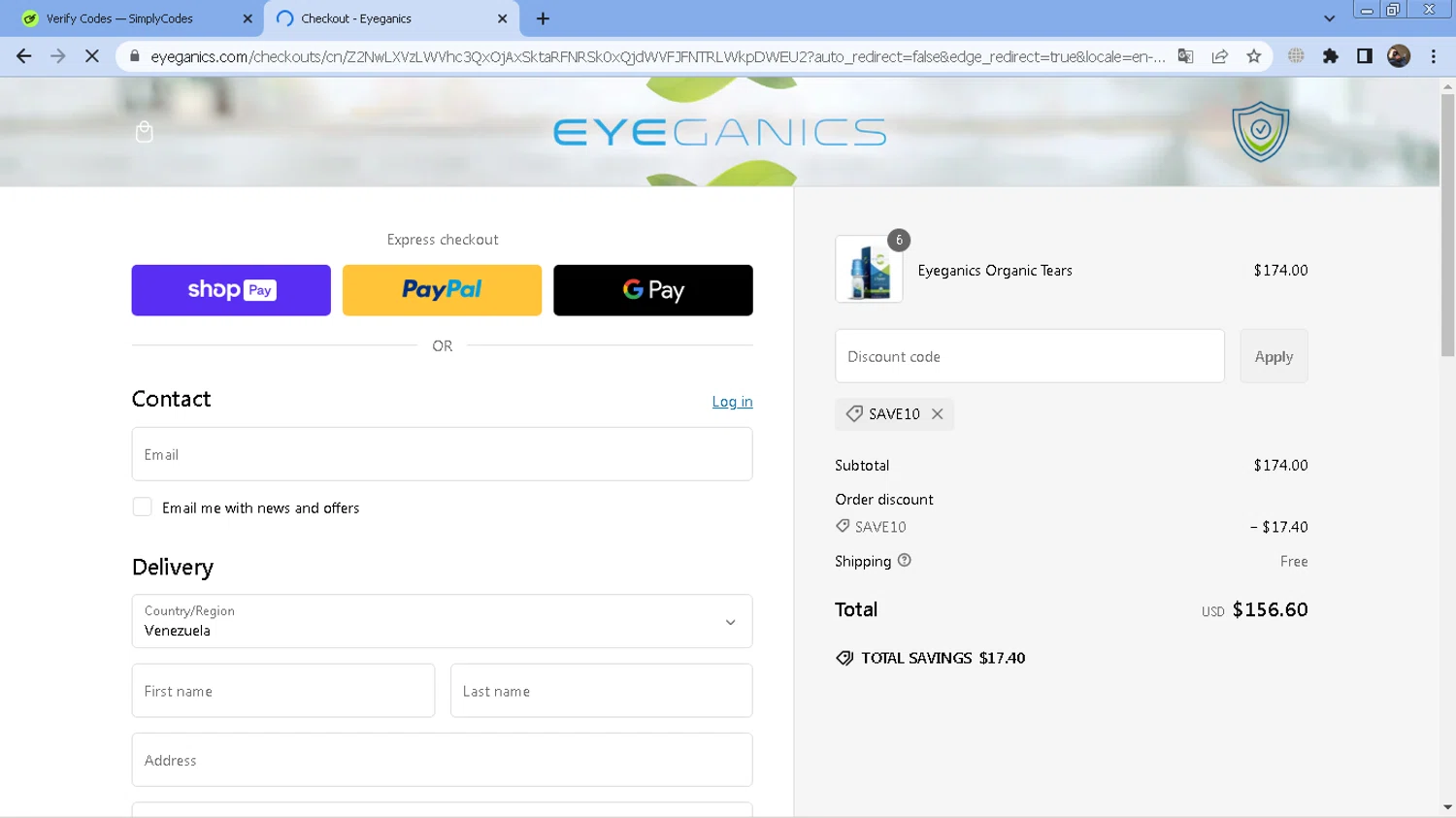Close the Verify Codes SimplyCodes tab
Viewport: 1456px width, 818px height.
pyautogui.click(x=248, y=18)
